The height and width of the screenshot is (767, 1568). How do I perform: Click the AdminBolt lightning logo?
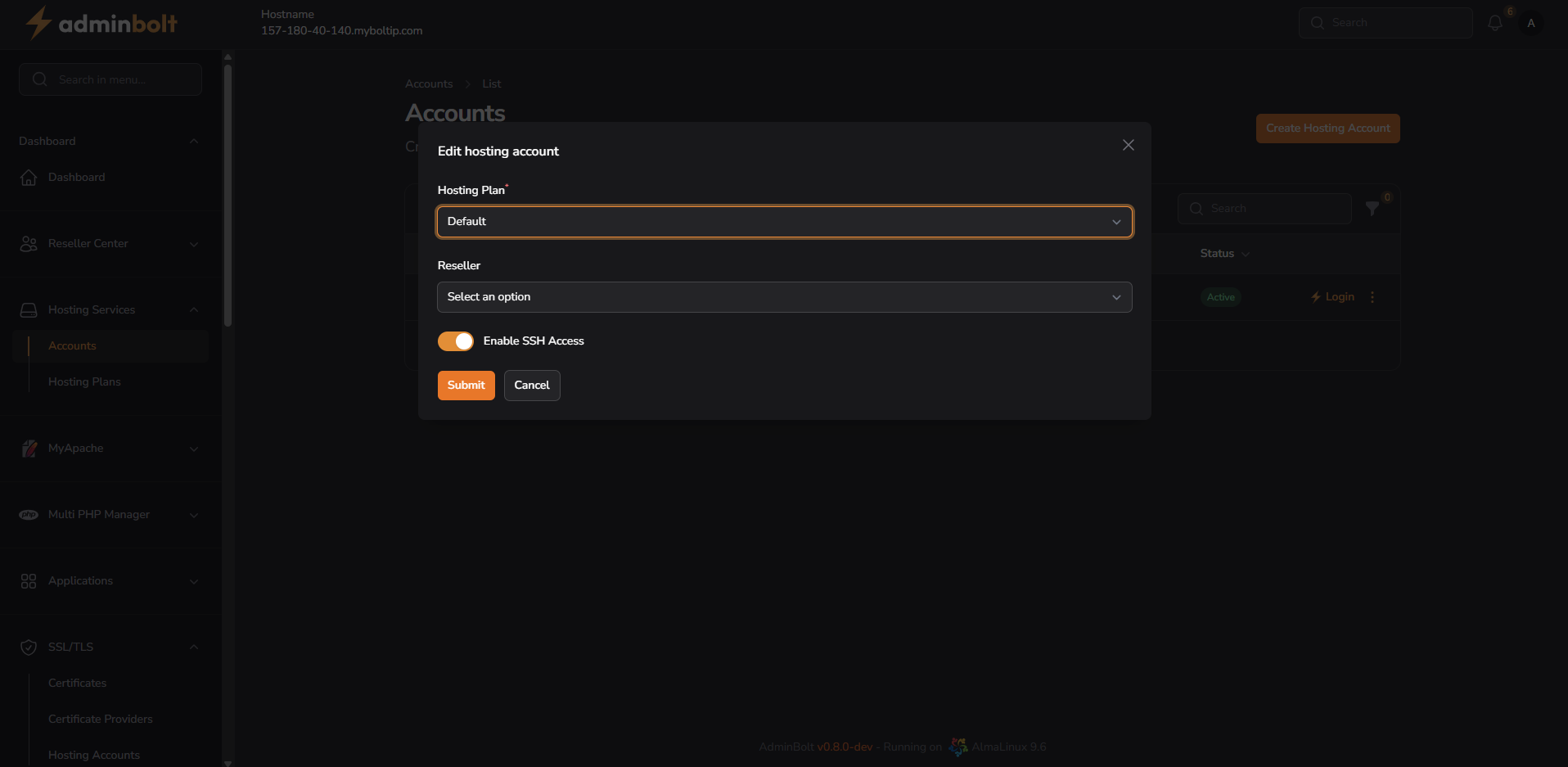(38, 23)
